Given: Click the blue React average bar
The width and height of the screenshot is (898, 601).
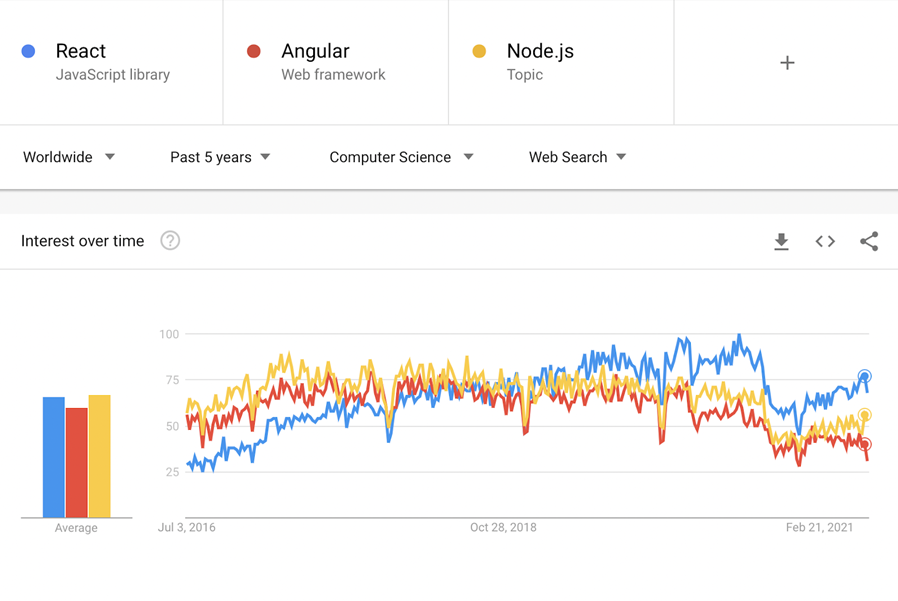Looking at the screenshot, I should [x=54, y=457].
